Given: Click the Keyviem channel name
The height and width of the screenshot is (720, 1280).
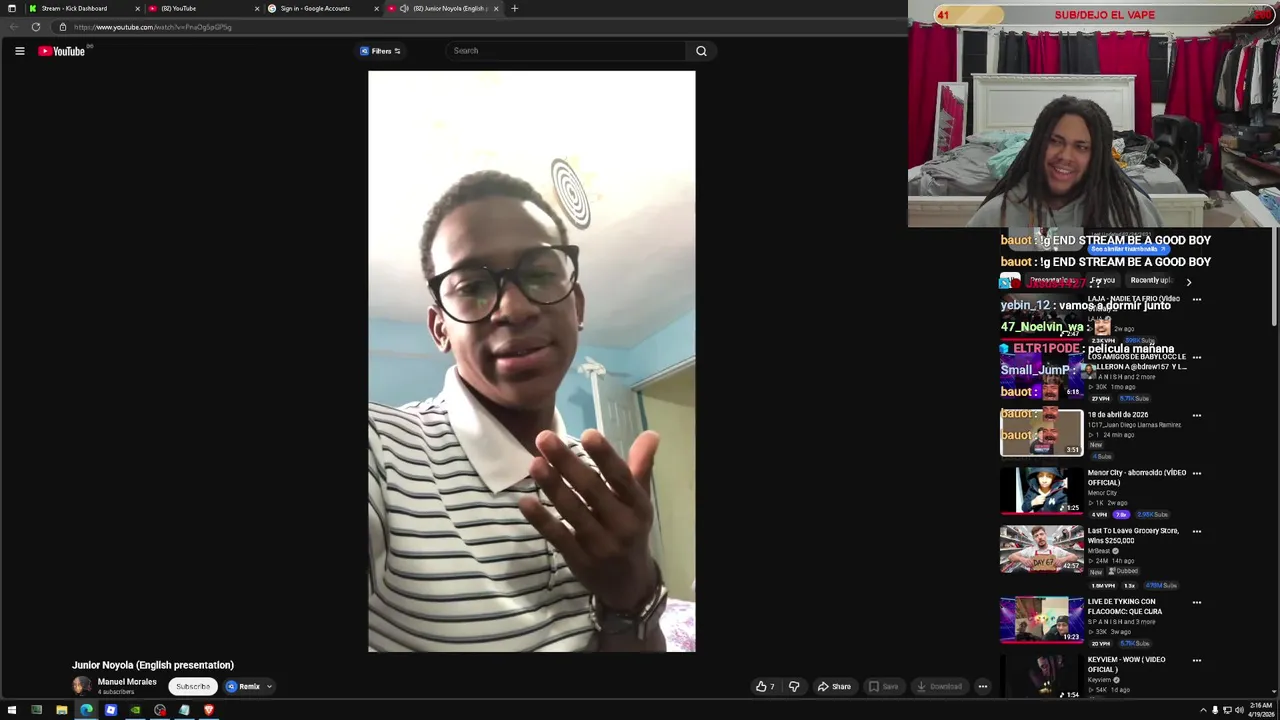Looking at the screenshot, I should point(1100,680).
